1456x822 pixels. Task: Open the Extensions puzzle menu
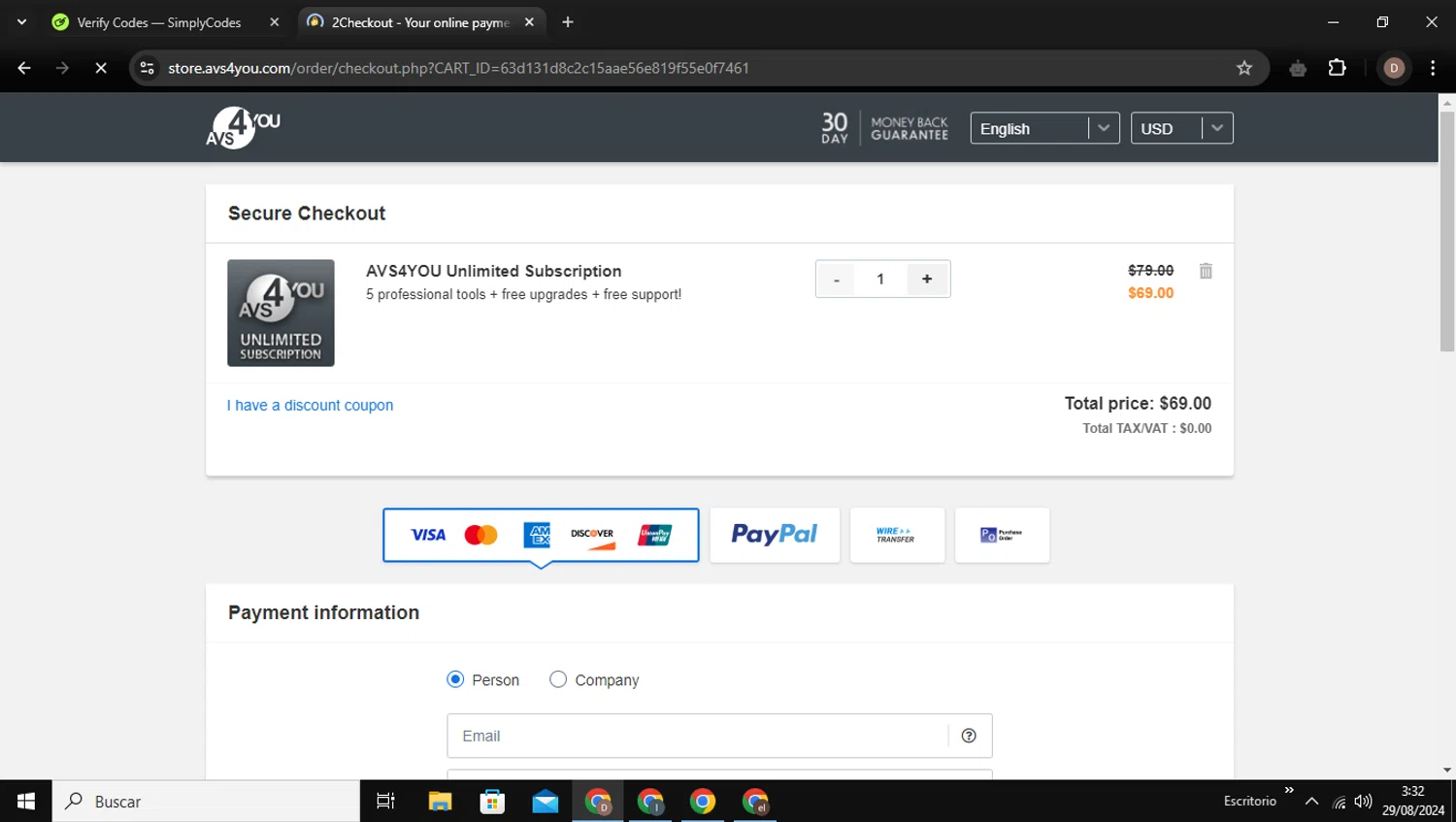(1338, 68)
